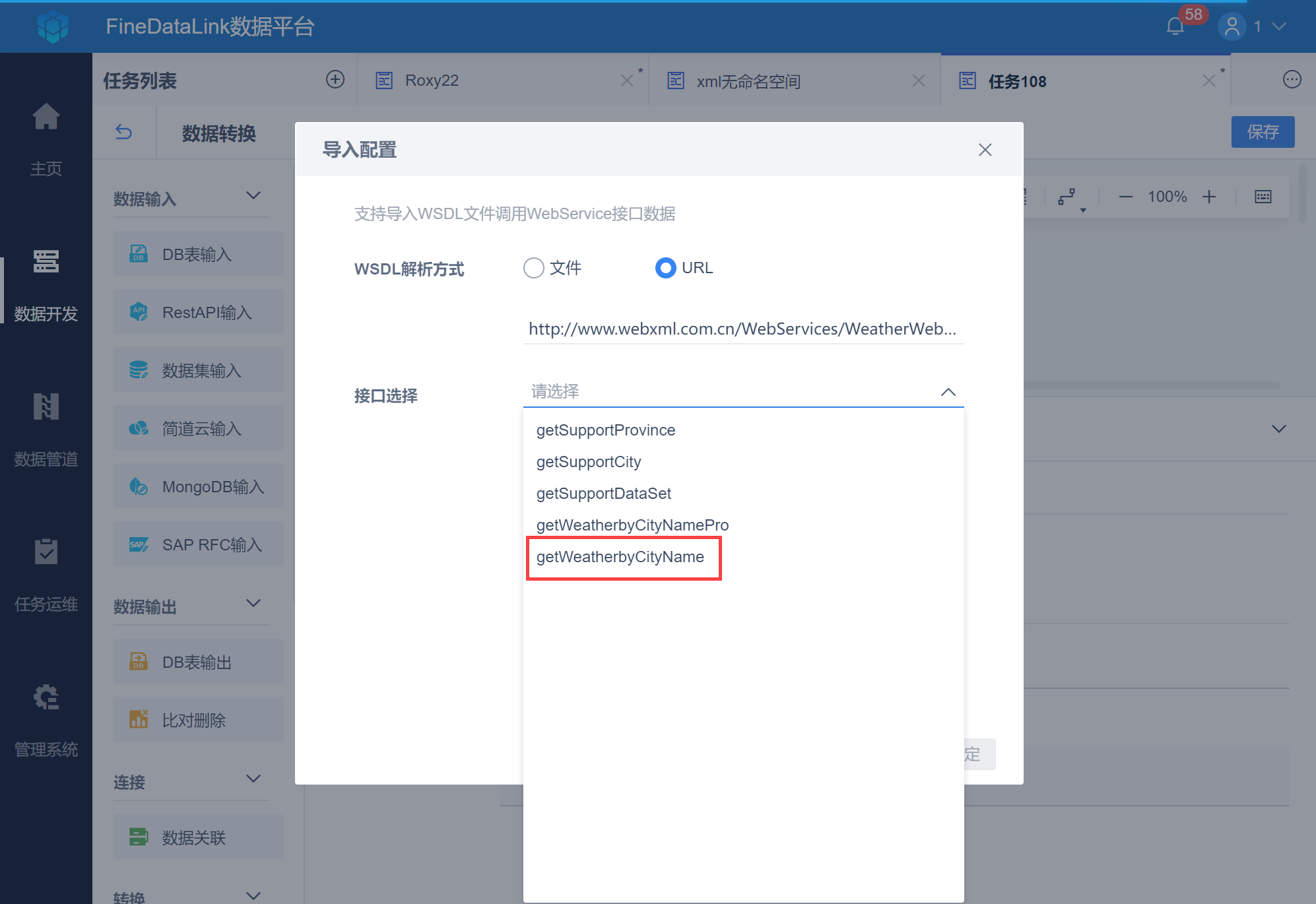
Task: Switch to the Roxy22 tab
Action: pyautogui.click(x=432, y=81)
